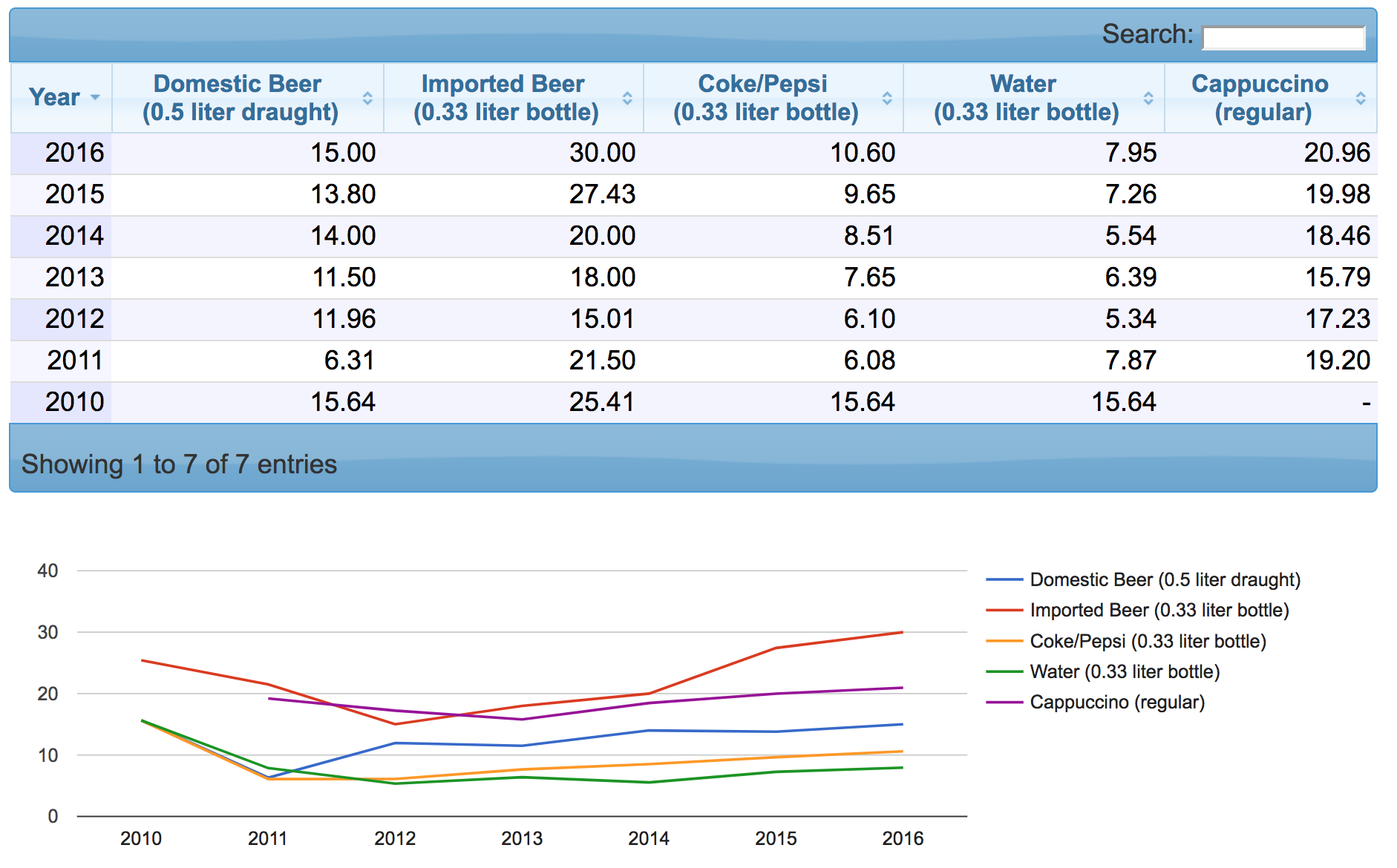This screenshot has width=1397, height=868.
Task: Click the 2013 label on the chart x-axis
Action: [x=522, y=838]
